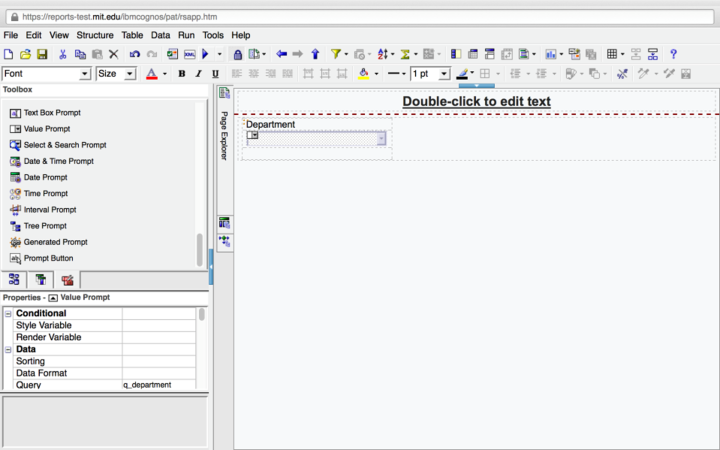
Task: Toggle Italic text formatting
Action: tap(198, 74)
